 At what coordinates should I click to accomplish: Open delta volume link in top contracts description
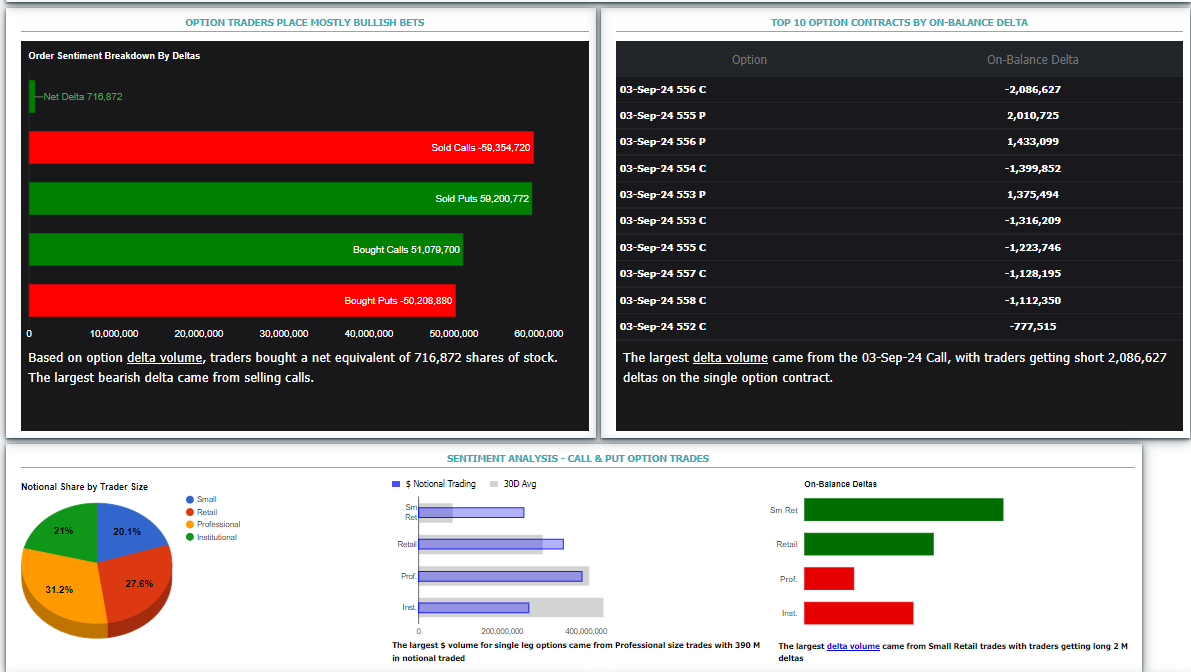(x=730, y=358)
